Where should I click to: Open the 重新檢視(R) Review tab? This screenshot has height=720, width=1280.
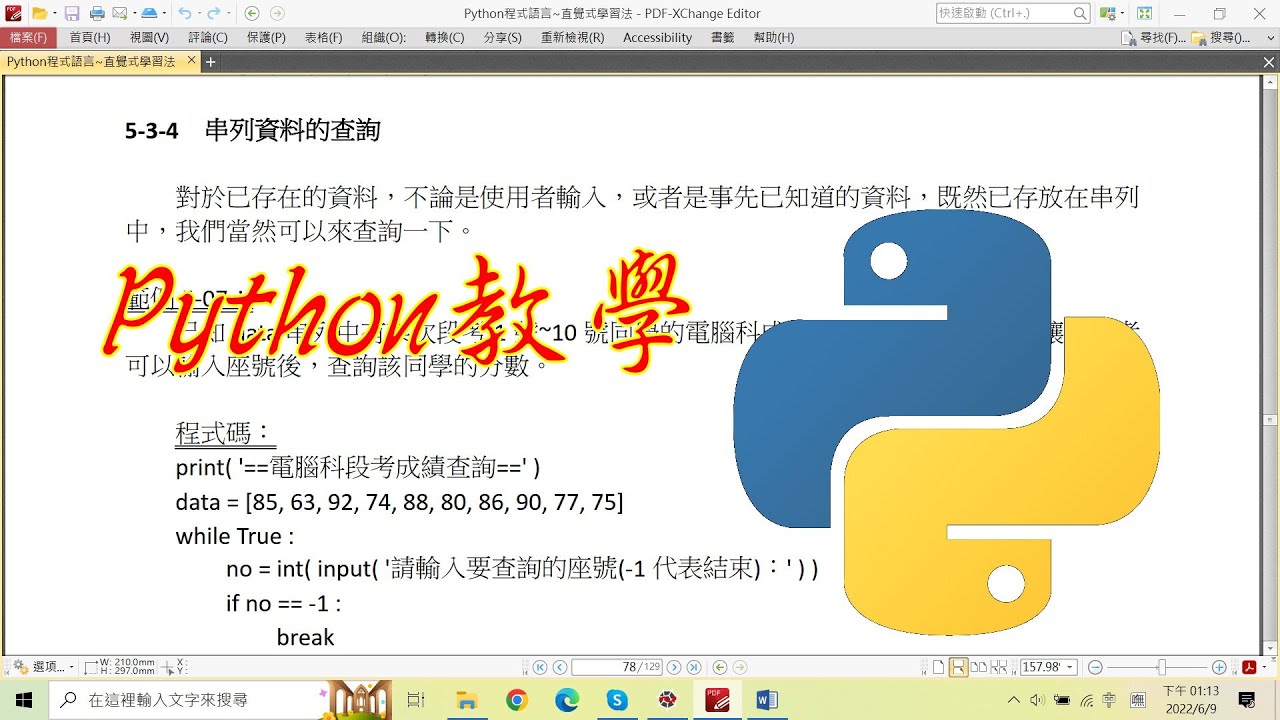pyautogui.click(x=573, y=38)
